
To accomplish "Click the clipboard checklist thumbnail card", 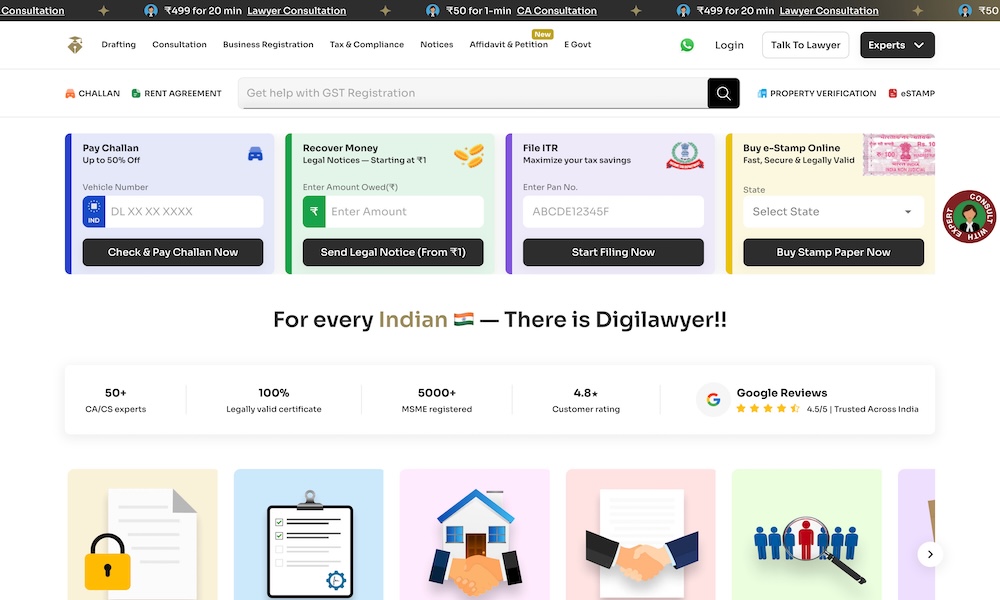I will [x=309, y=534].
